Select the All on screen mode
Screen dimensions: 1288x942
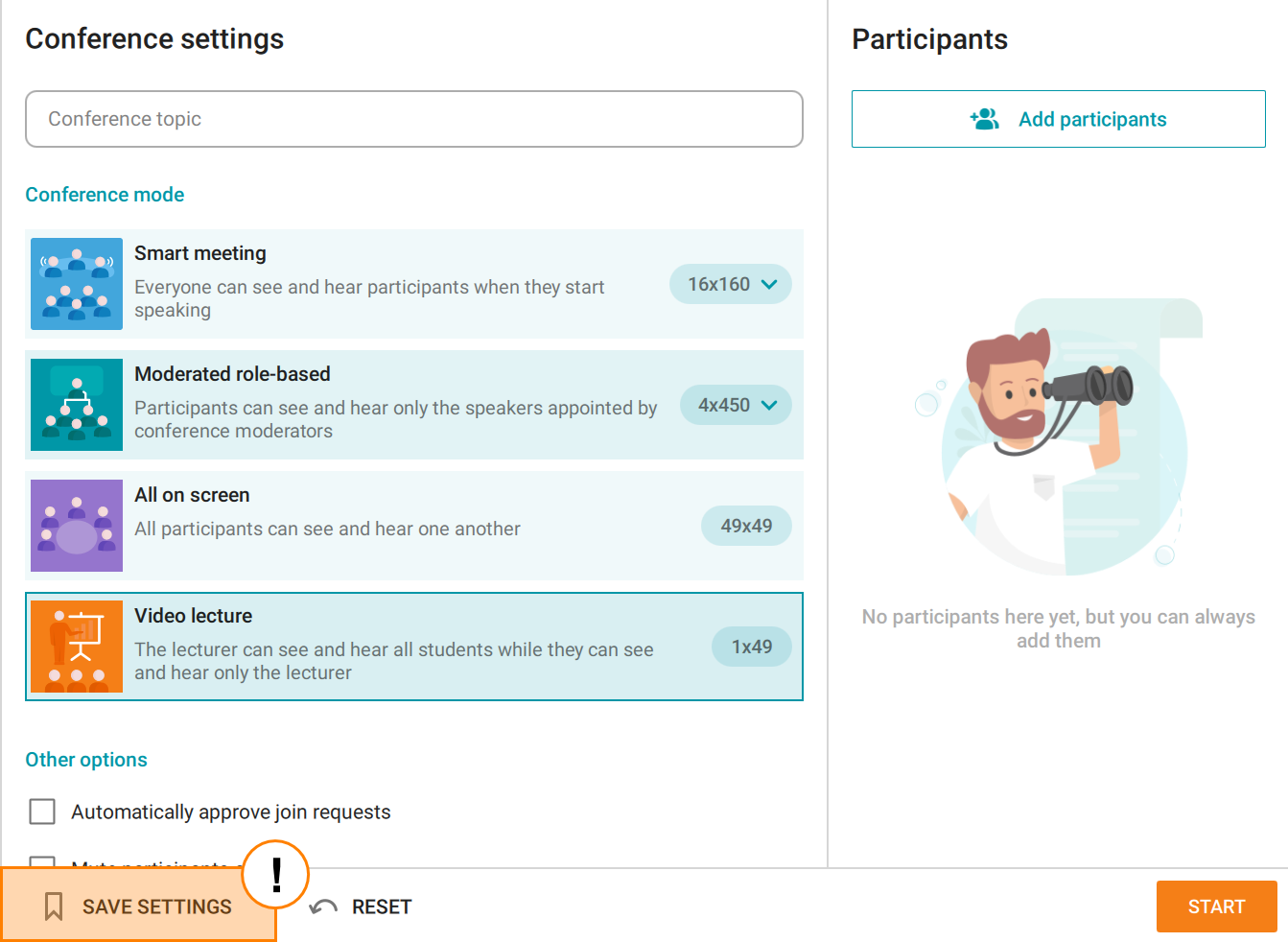pyautogui.click(x=414, y=526)
